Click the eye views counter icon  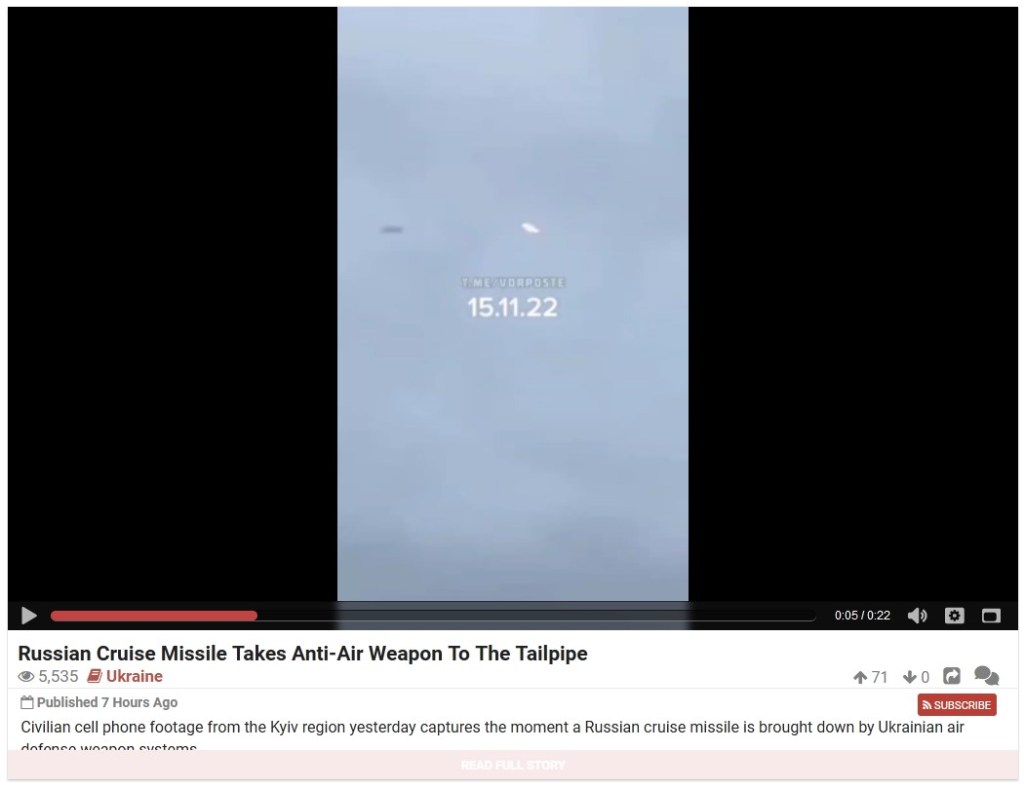click(26, 676)
